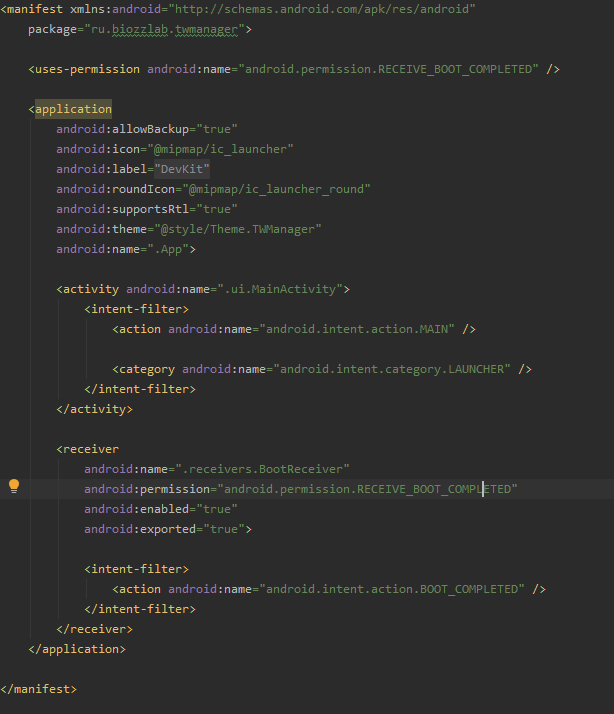Click the android:enabled attribute
The width and height of the screenshot is (614, 714).
137,510
